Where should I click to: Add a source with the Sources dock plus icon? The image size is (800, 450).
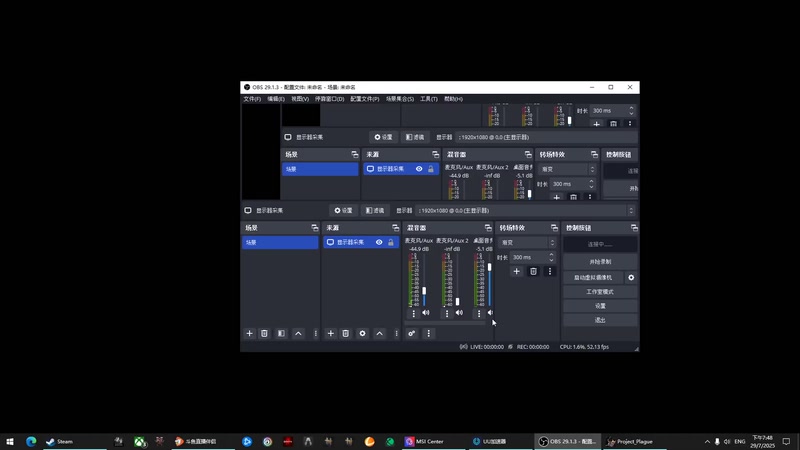(x=331, y=333)
